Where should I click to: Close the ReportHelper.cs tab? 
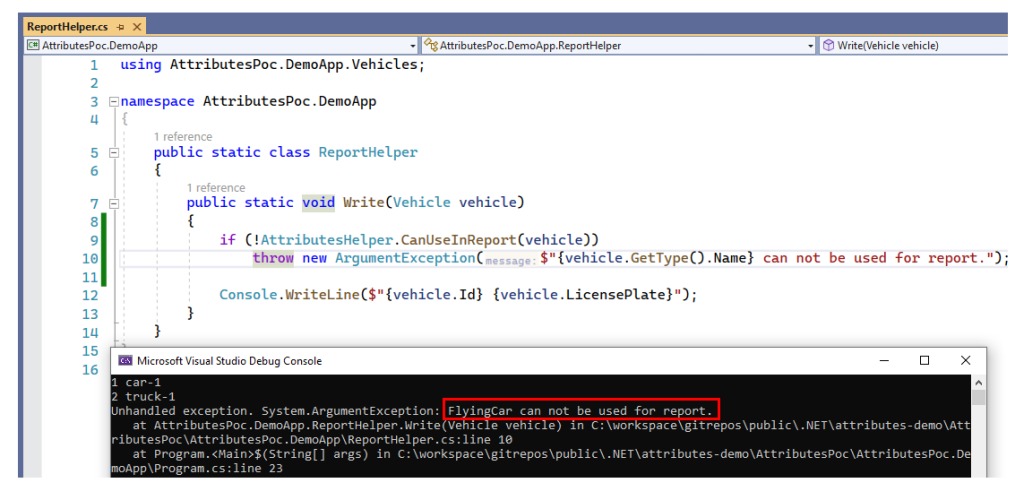coord(137,27)
